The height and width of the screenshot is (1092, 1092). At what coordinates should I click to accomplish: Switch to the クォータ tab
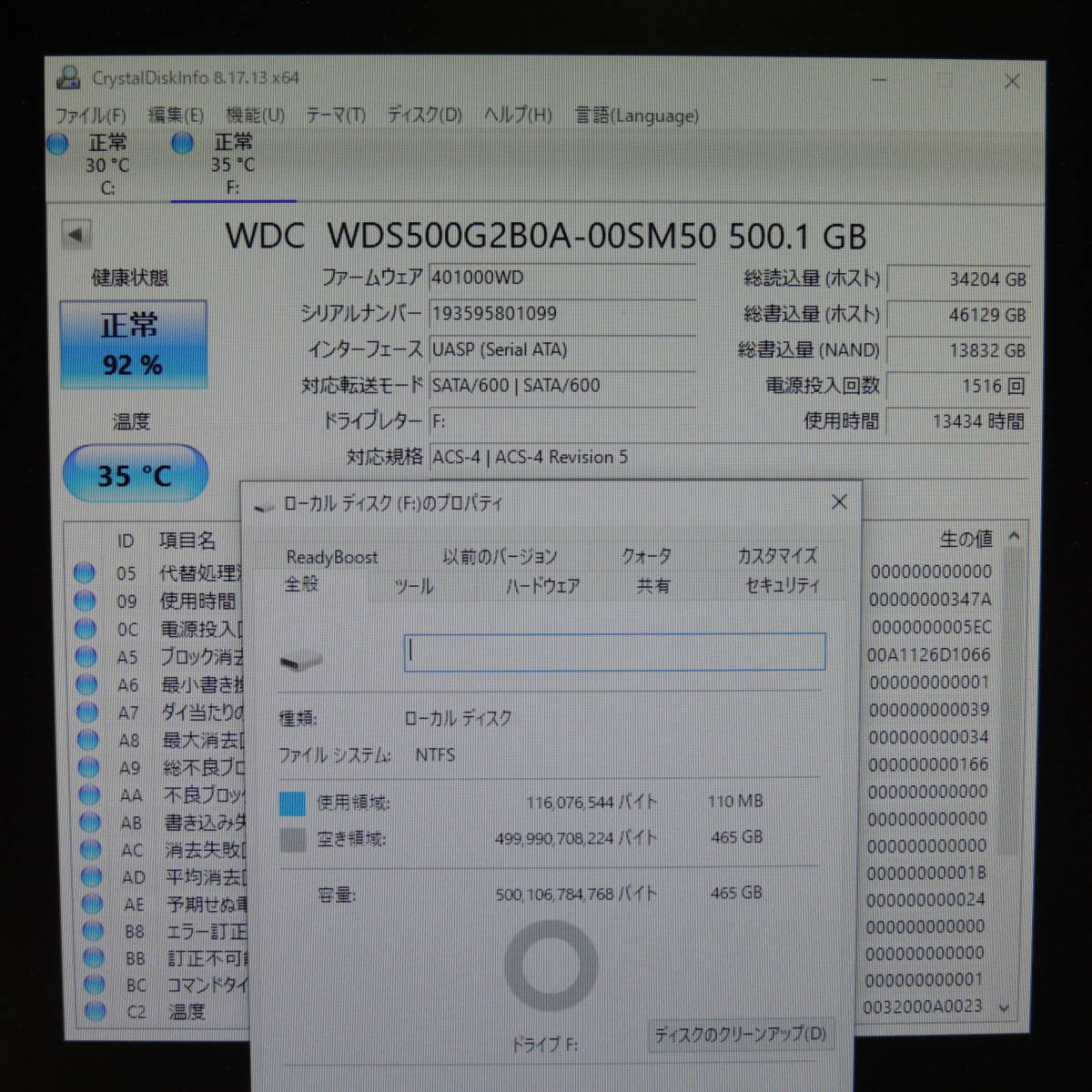pyautogui.click(x=646, y=555)
